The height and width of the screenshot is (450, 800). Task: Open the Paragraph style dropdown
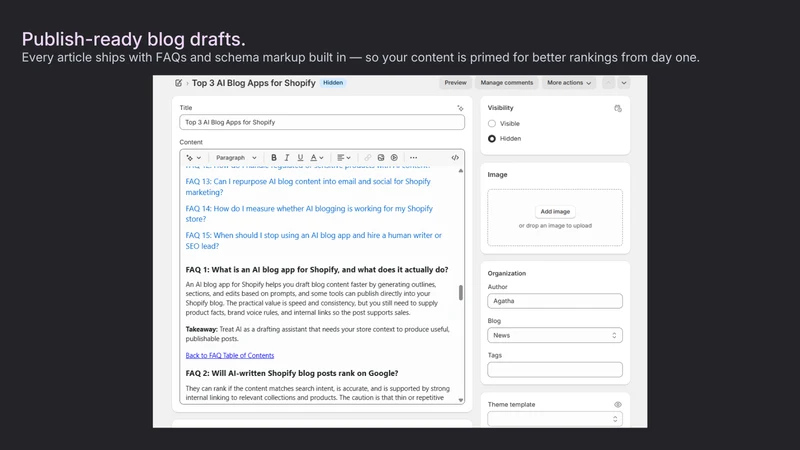236,158
